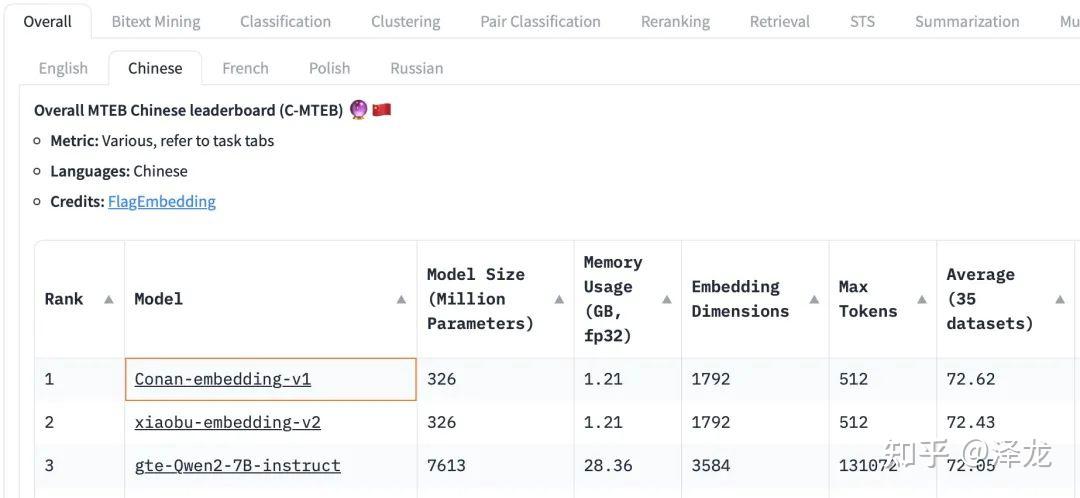Sort by Average score arrow icon
The width and height of the screenshot is (1080, 498).
coord(1059,299)
